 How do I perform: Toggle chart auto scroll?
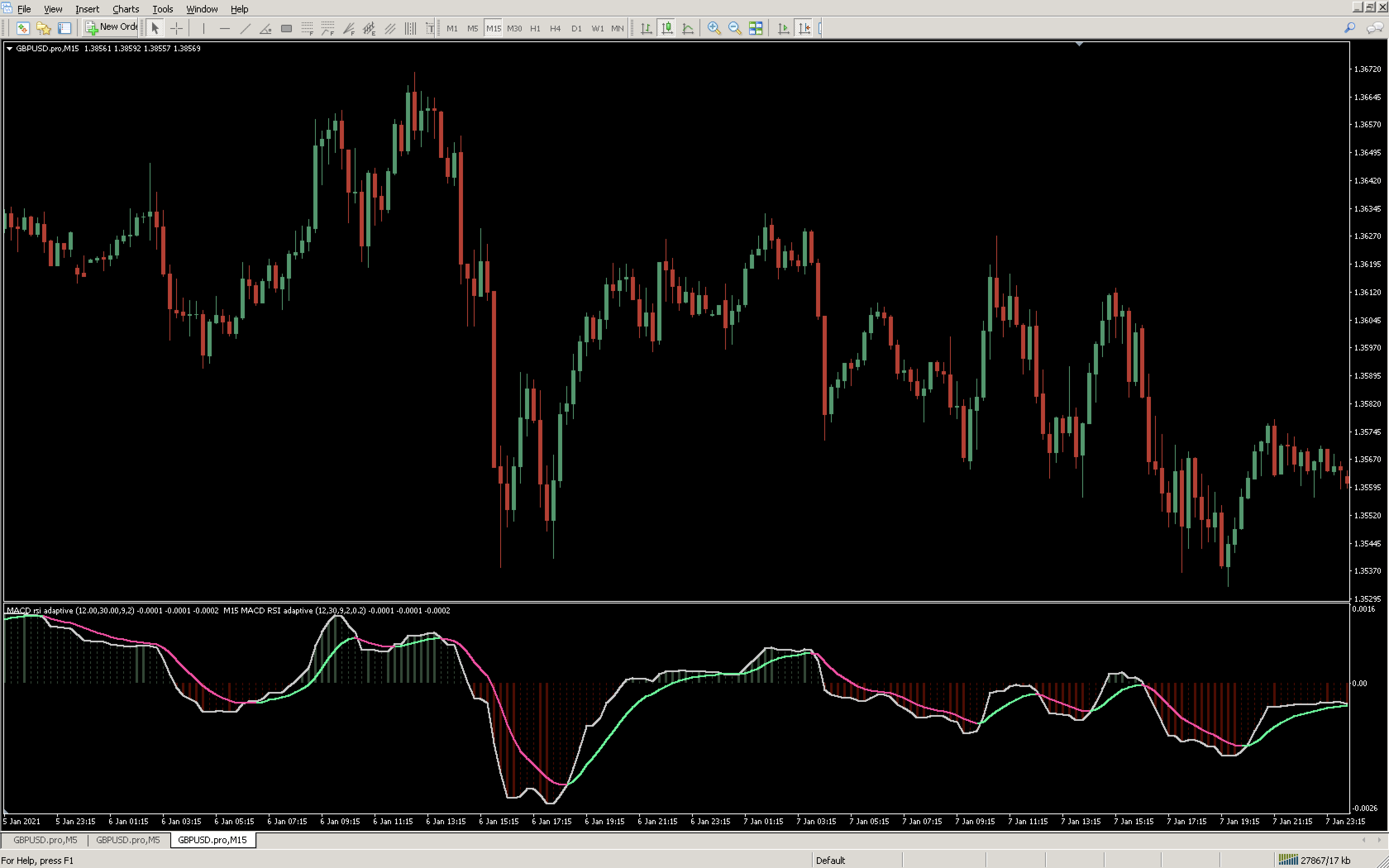tap(783, 28)
